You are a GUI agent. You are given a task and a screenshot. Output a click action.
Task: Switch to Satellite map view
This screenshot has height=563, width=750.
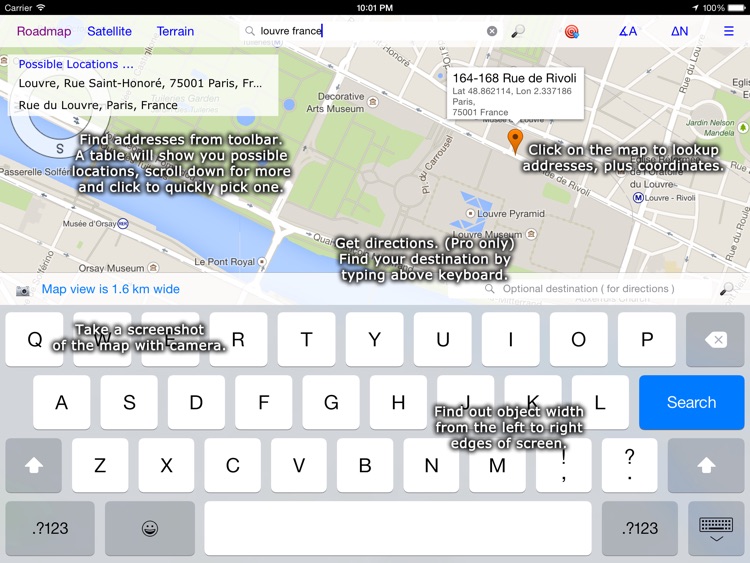(x=109, y=32)
